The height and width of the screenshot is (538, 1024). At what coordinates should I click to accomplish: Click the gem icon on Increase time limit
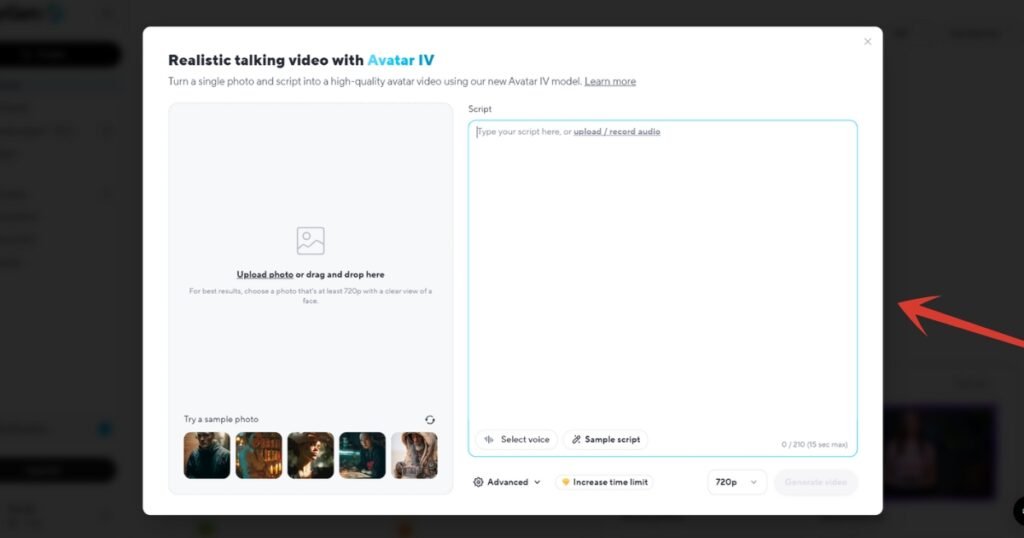click(566, 482)
